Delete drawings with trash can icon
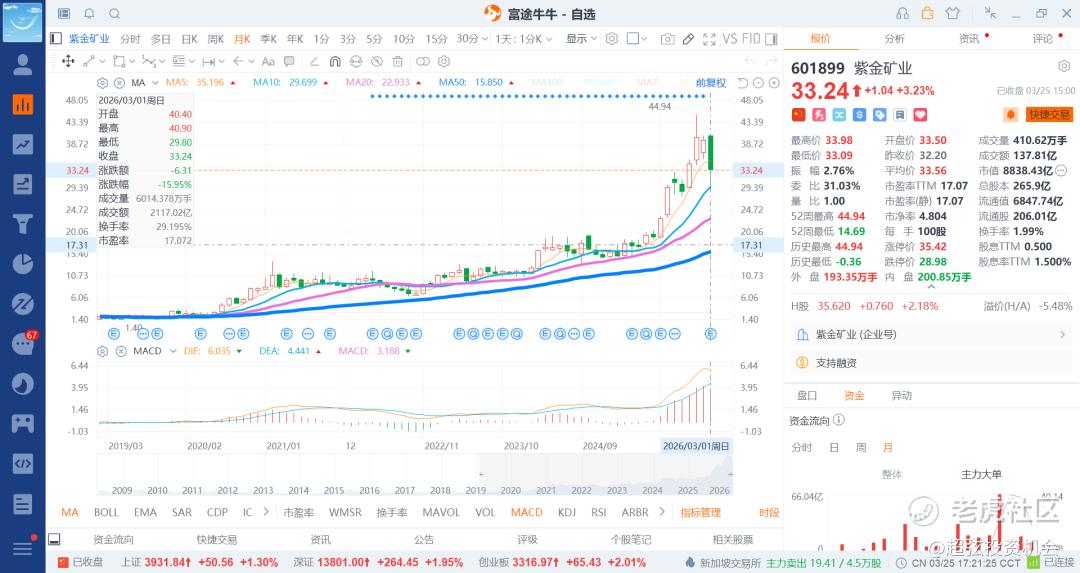The height and width of the screenshot is (573, 1080). coord(398,61)
